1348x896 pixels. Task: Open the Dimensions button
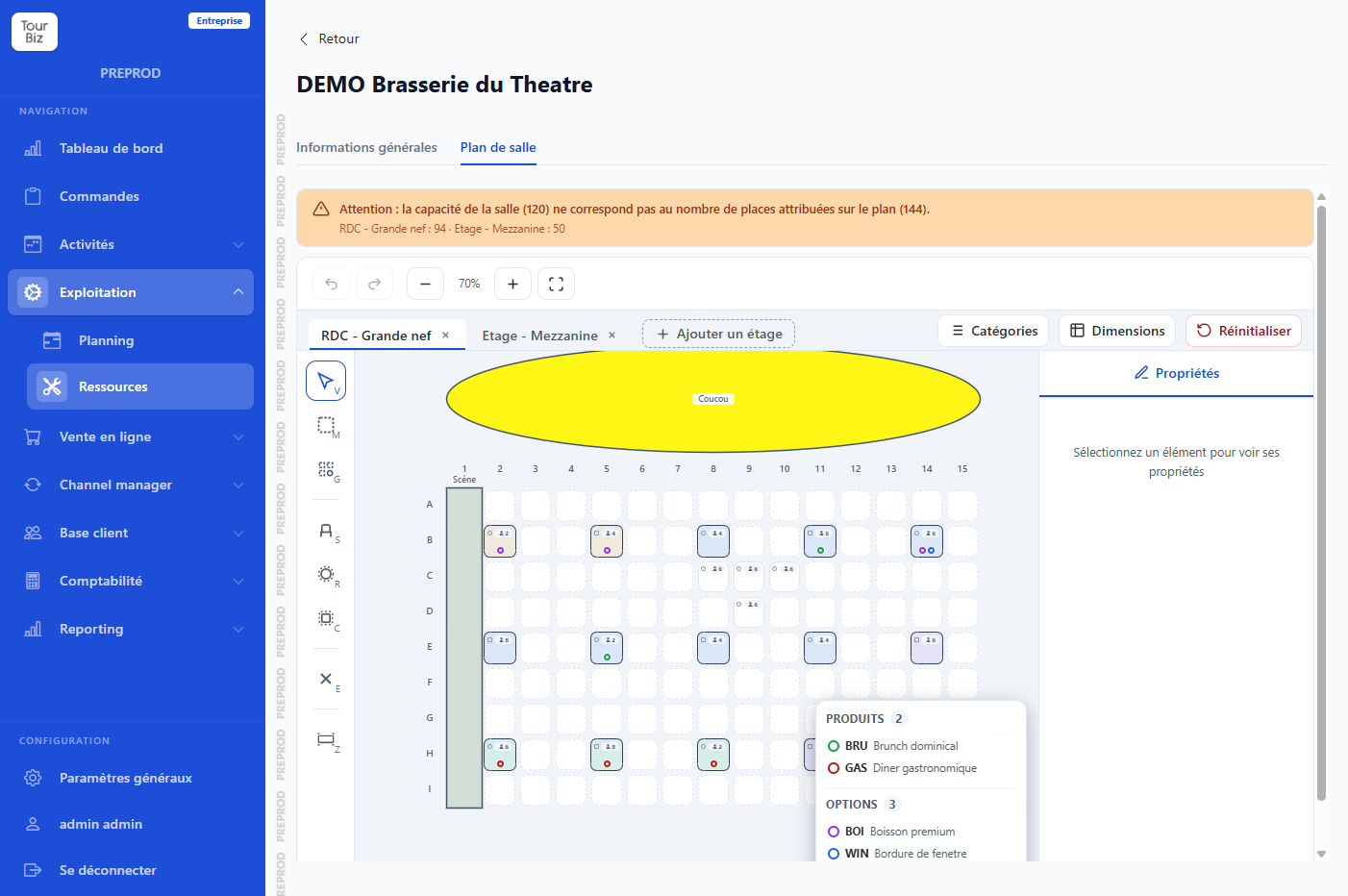1117,331
